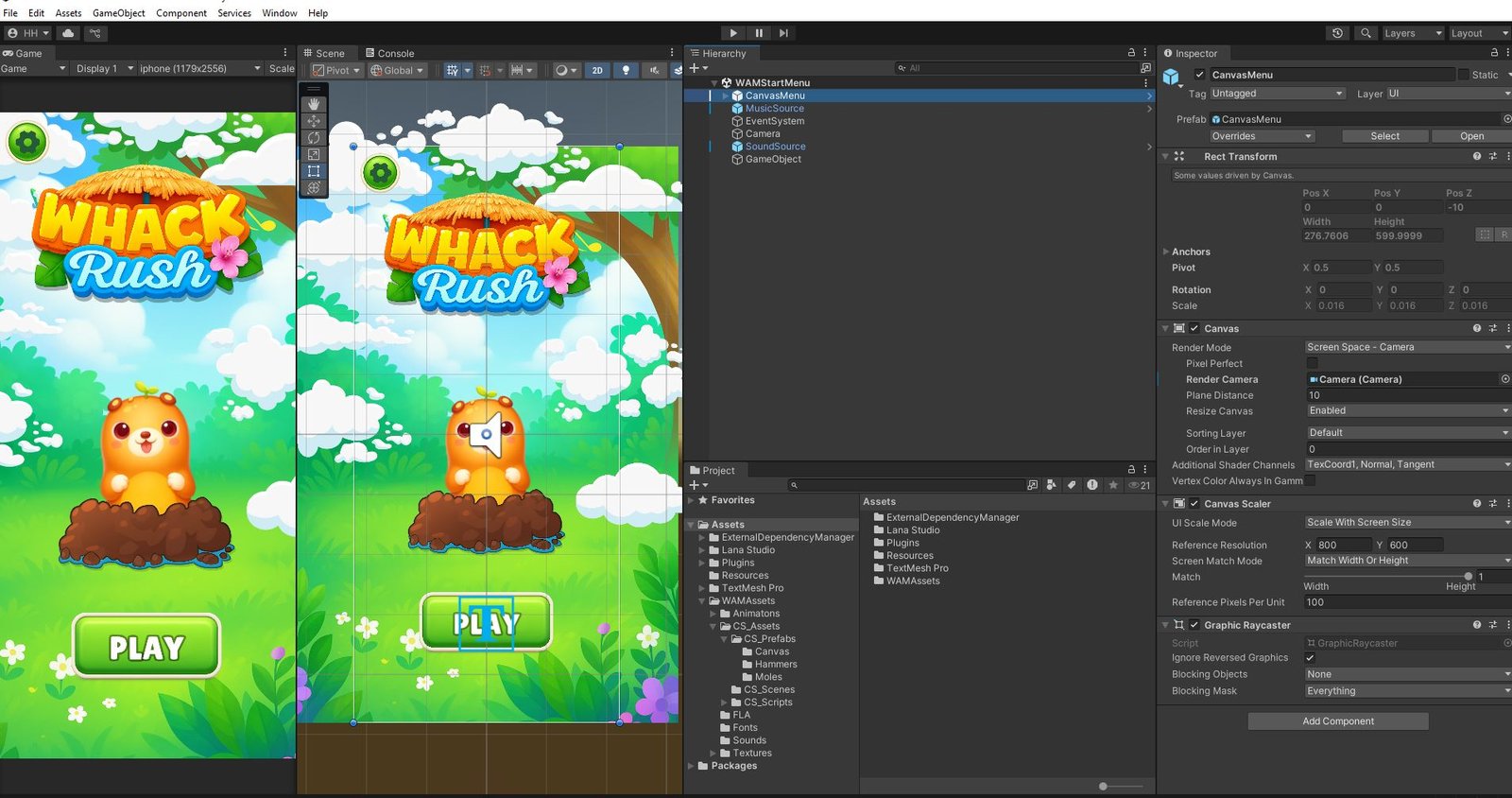Screen dimensions: 1512x798
Task: Select the Rect tool in Scene overlay
Action: pos(314,171)
